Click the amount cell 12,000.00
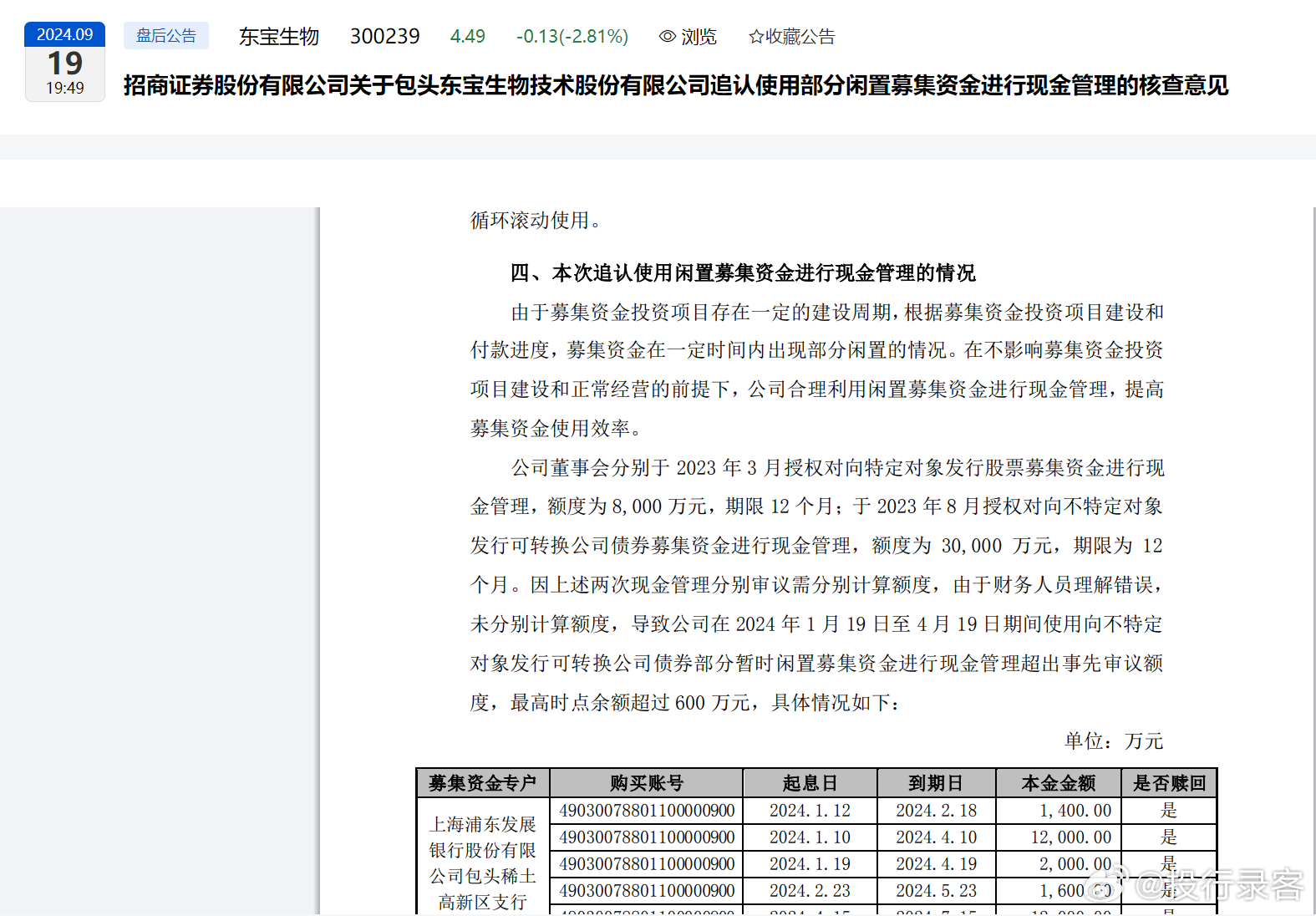 [x=1058, y=837]
